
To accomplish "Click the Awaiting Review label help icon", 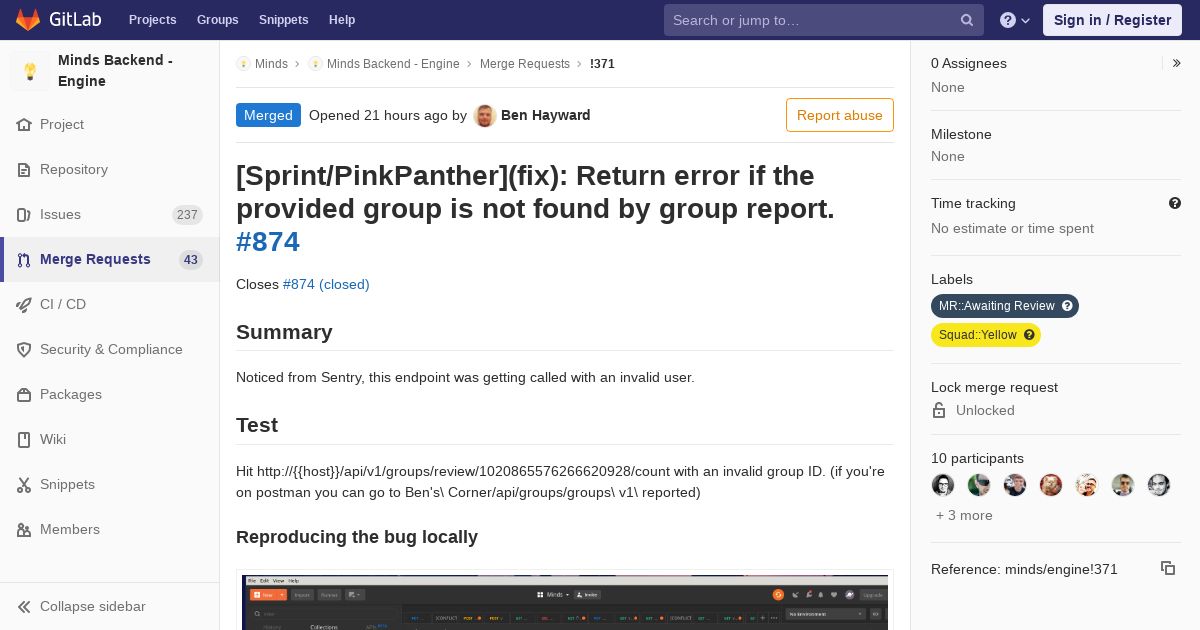I will click(x=1067, y=306).
